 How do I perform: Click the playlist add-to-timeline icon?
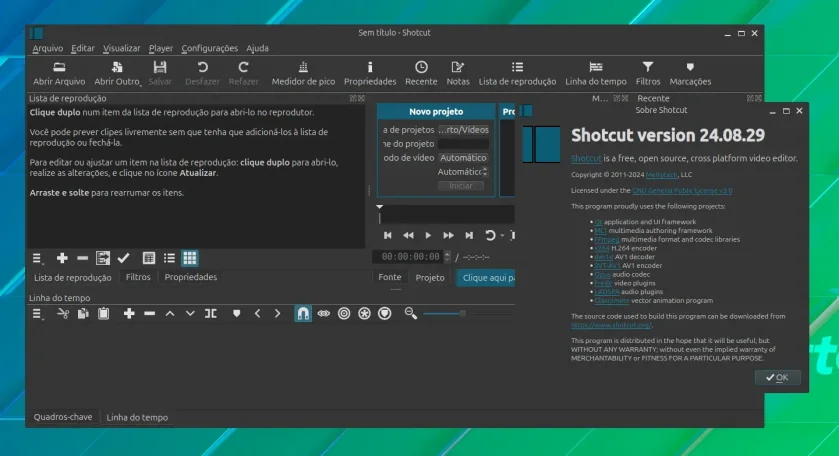tap(103, 258)
